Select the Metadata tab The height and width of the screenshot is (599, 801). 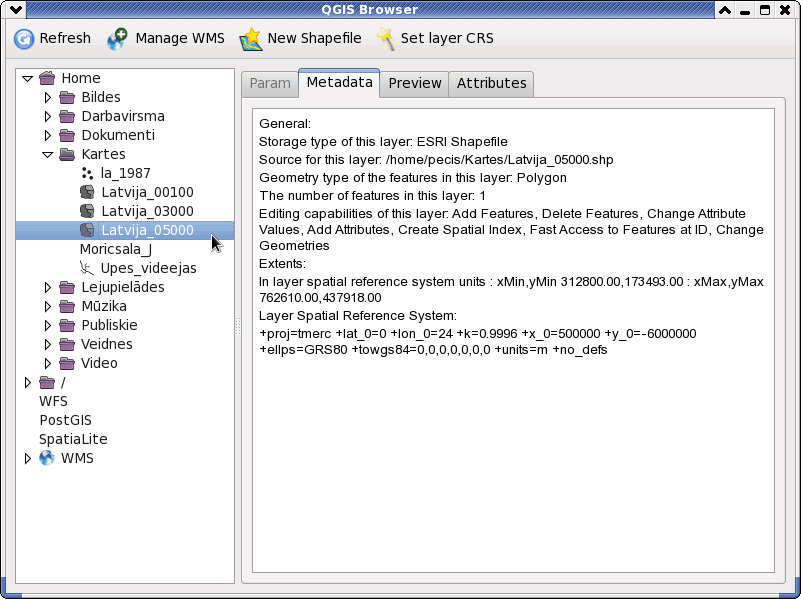(x=339, y=82)
